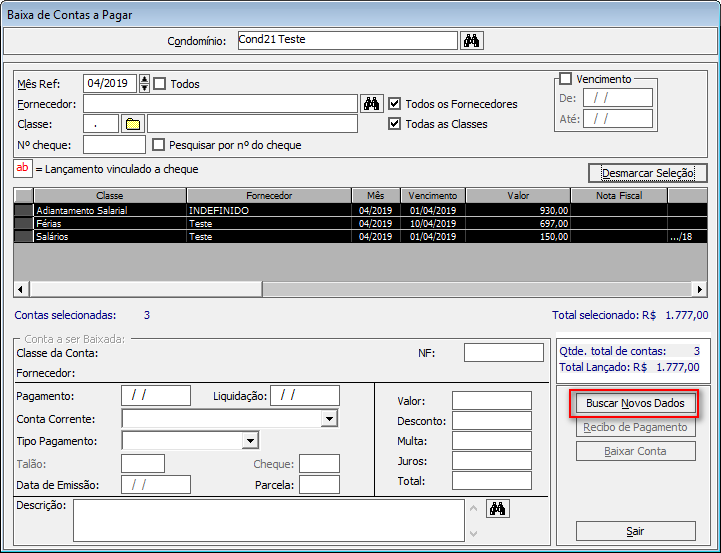
Task: Uncheck Todas as Classes
Action: pos(395,124)
